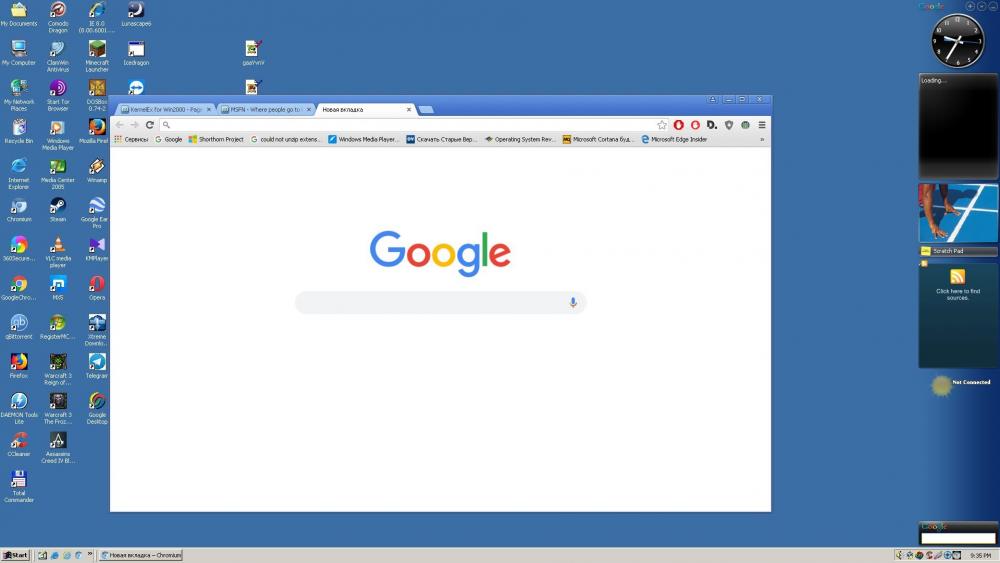Focus the Google search box

440,302
